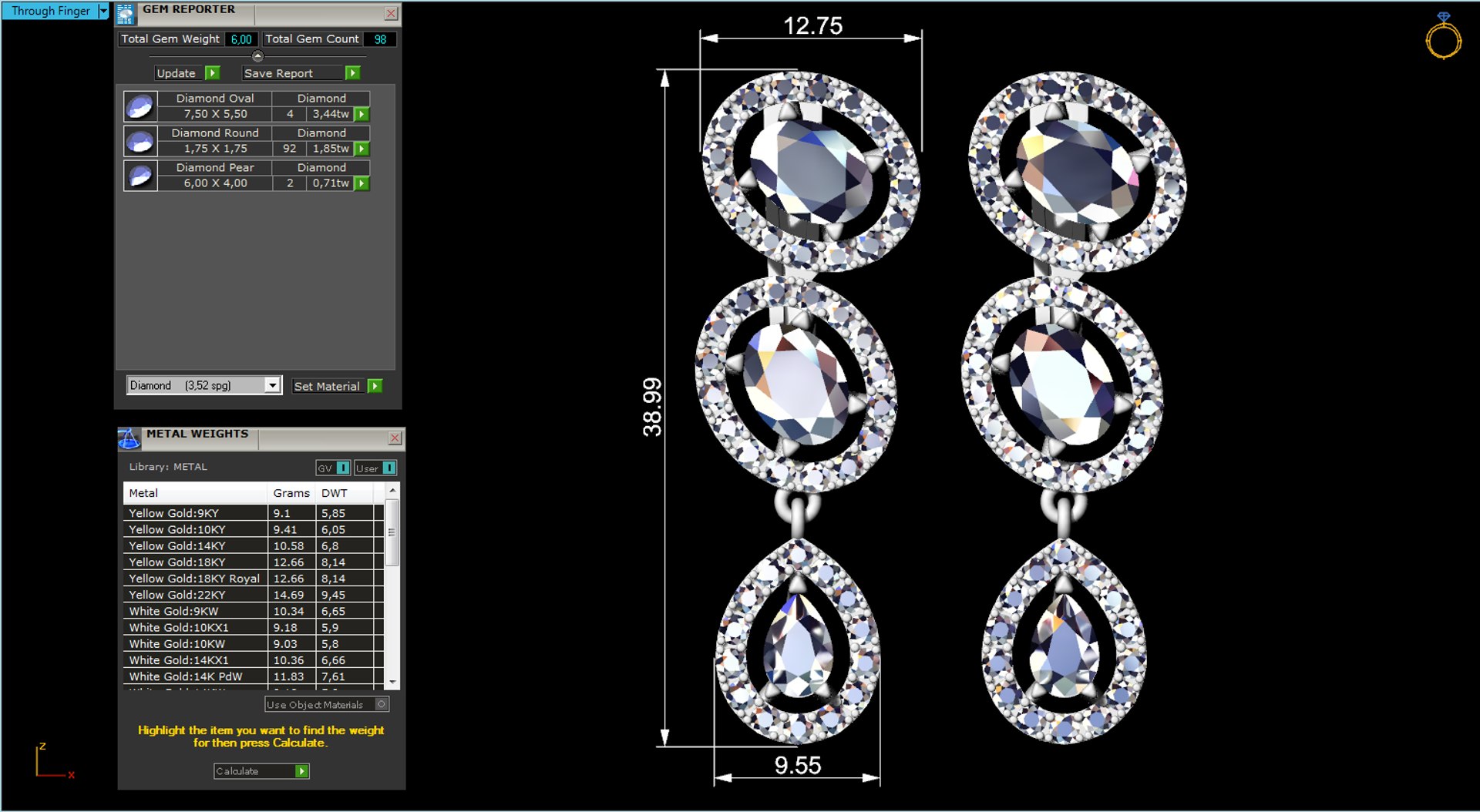Click the Calculate green arrow
Screen dimensions: 1480x812
(x=301, y=771)
